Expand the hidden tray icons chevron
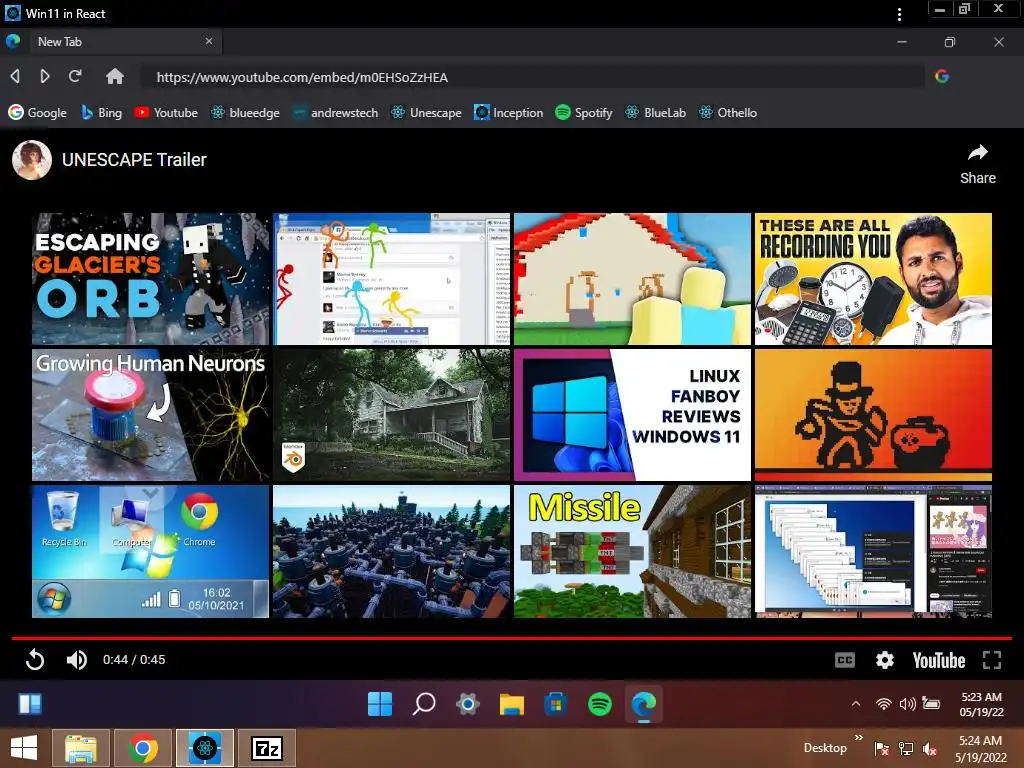 click(x=856, y=703)
